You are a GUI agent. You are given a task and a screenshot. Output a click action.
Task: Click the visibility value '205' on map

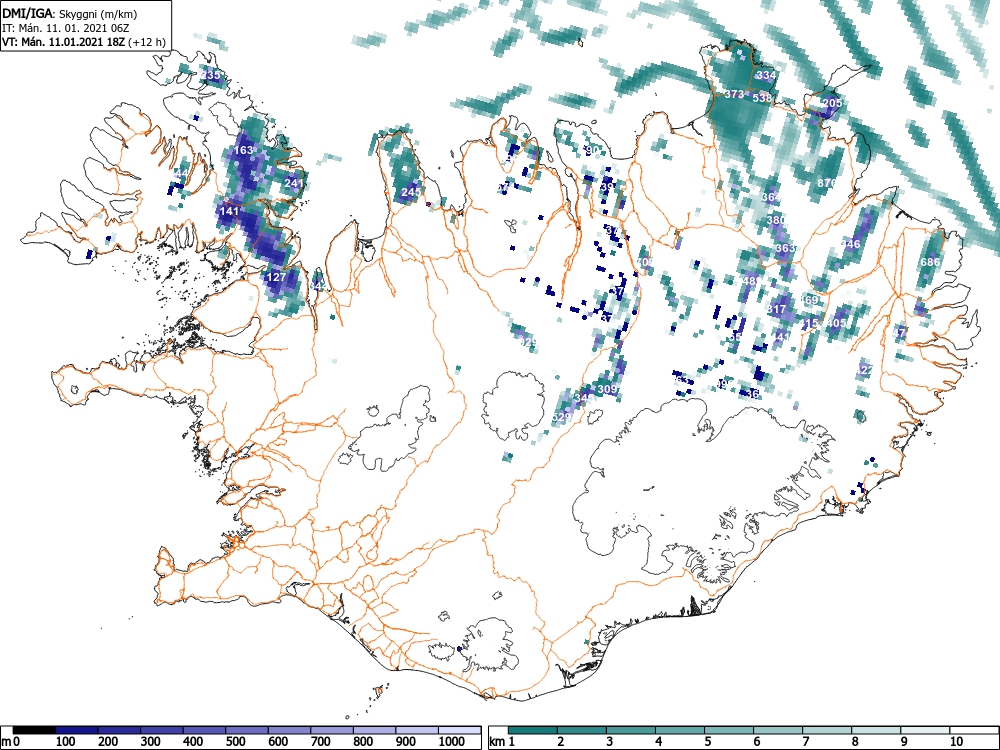click(832, 103)
